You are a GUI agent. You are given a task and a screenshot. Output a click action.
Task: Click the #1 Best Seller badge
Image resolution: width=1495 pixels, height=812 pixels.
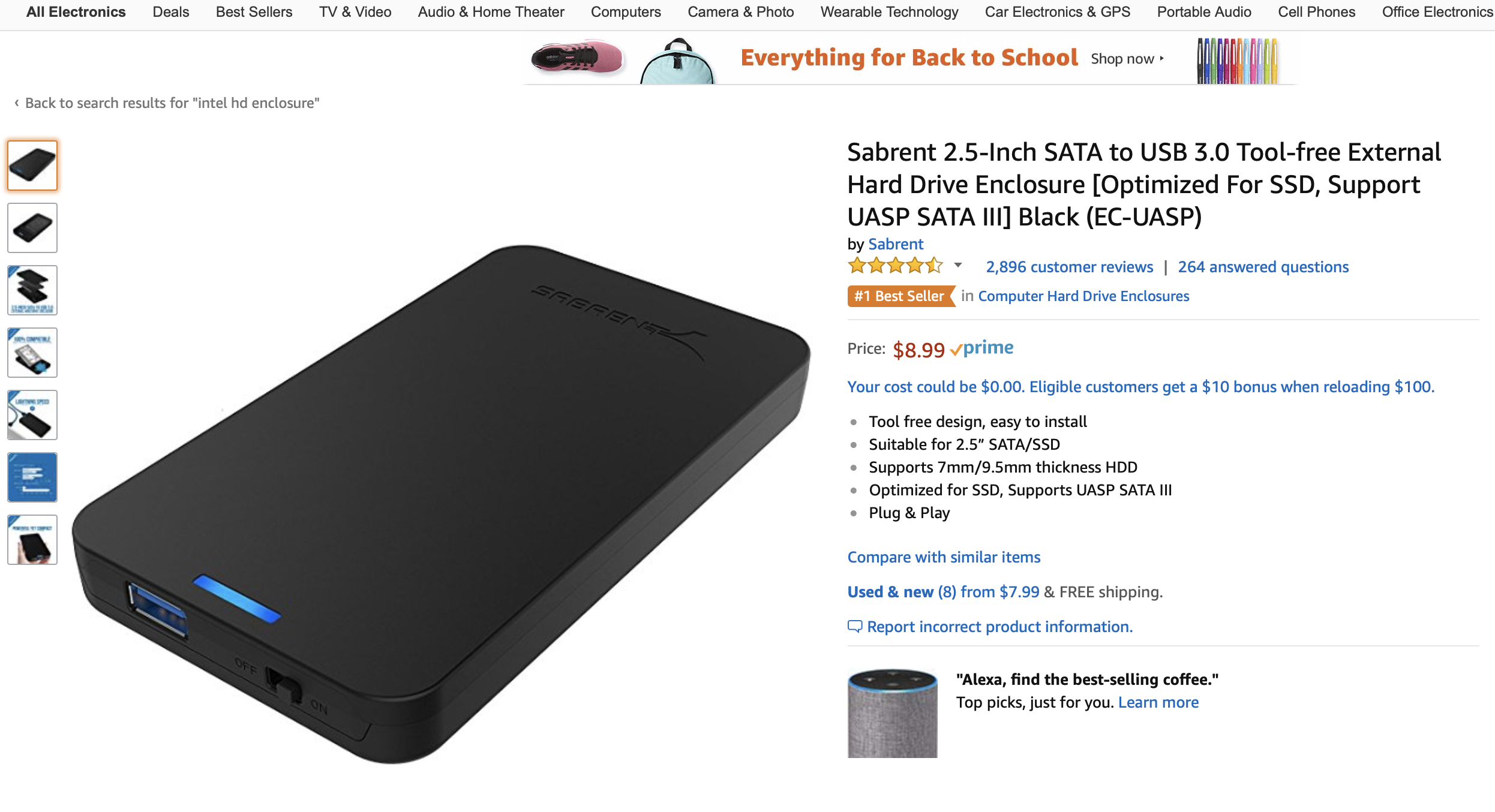coord(900,296)
